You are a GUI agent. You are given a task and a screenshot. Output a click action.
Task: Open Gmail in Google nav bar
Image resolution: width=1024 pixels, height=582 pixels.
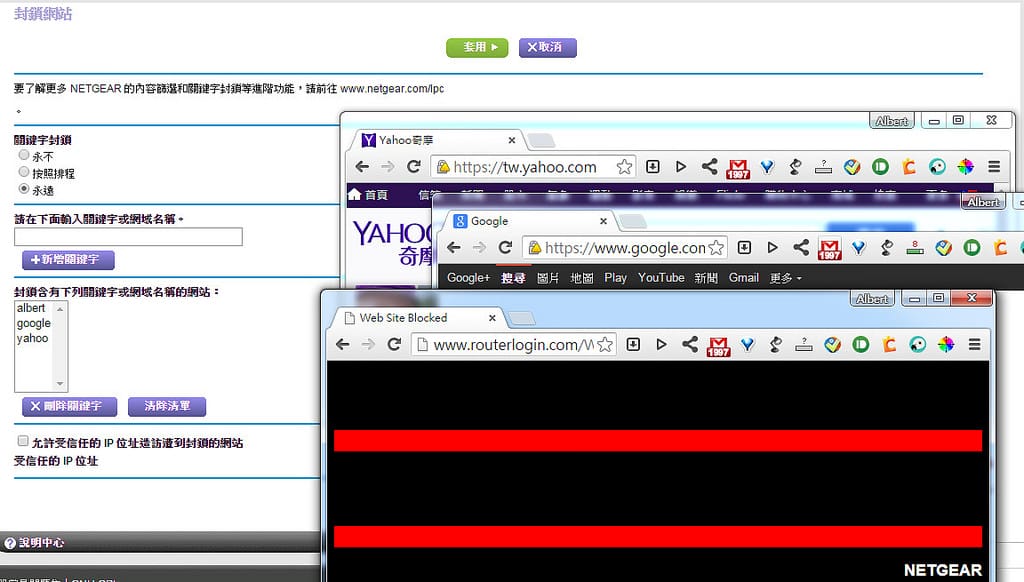(x=743, y=278)
